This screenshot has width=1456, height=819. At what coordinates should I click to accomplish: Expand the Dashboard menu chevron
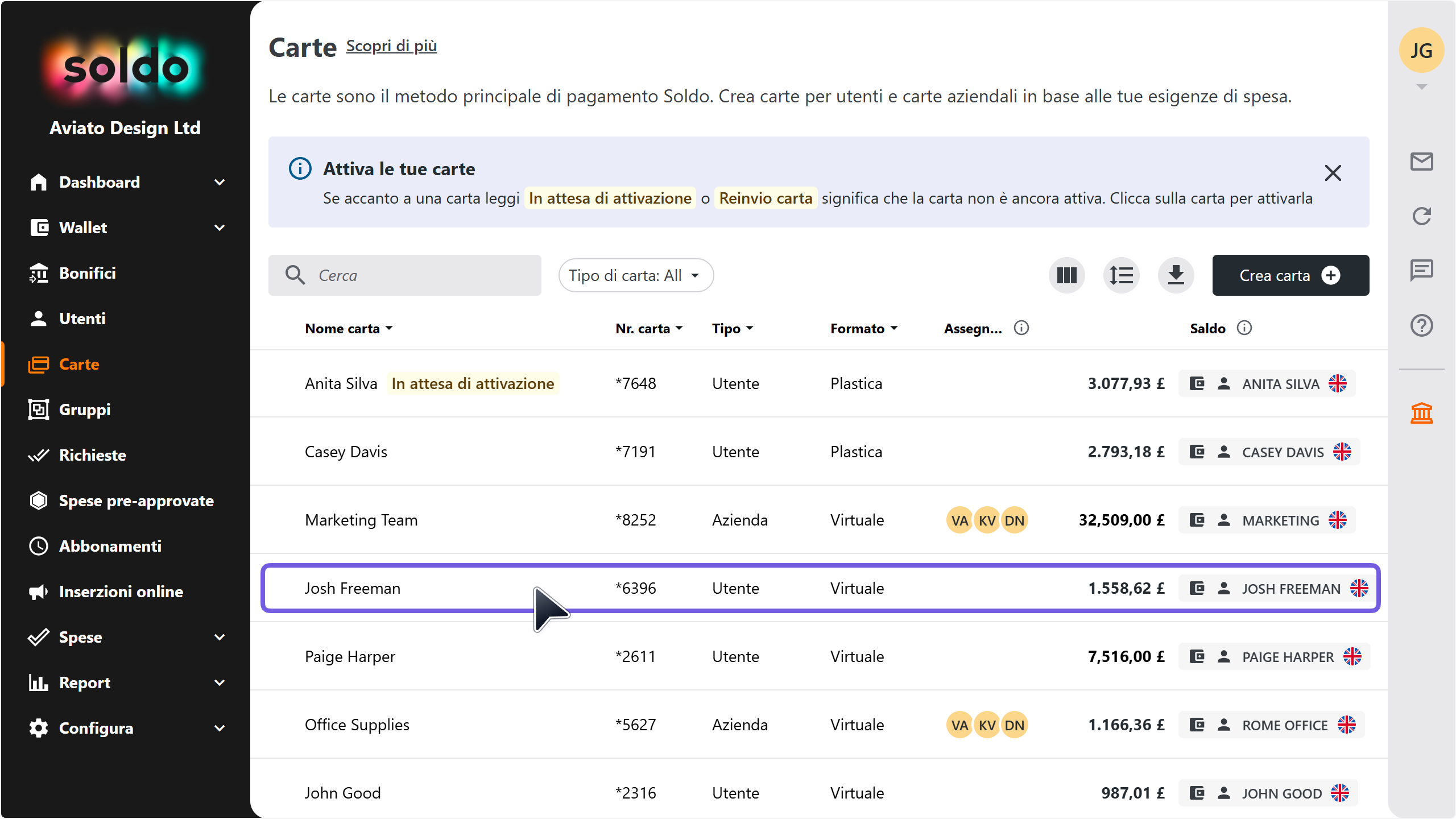coord(220,183)
